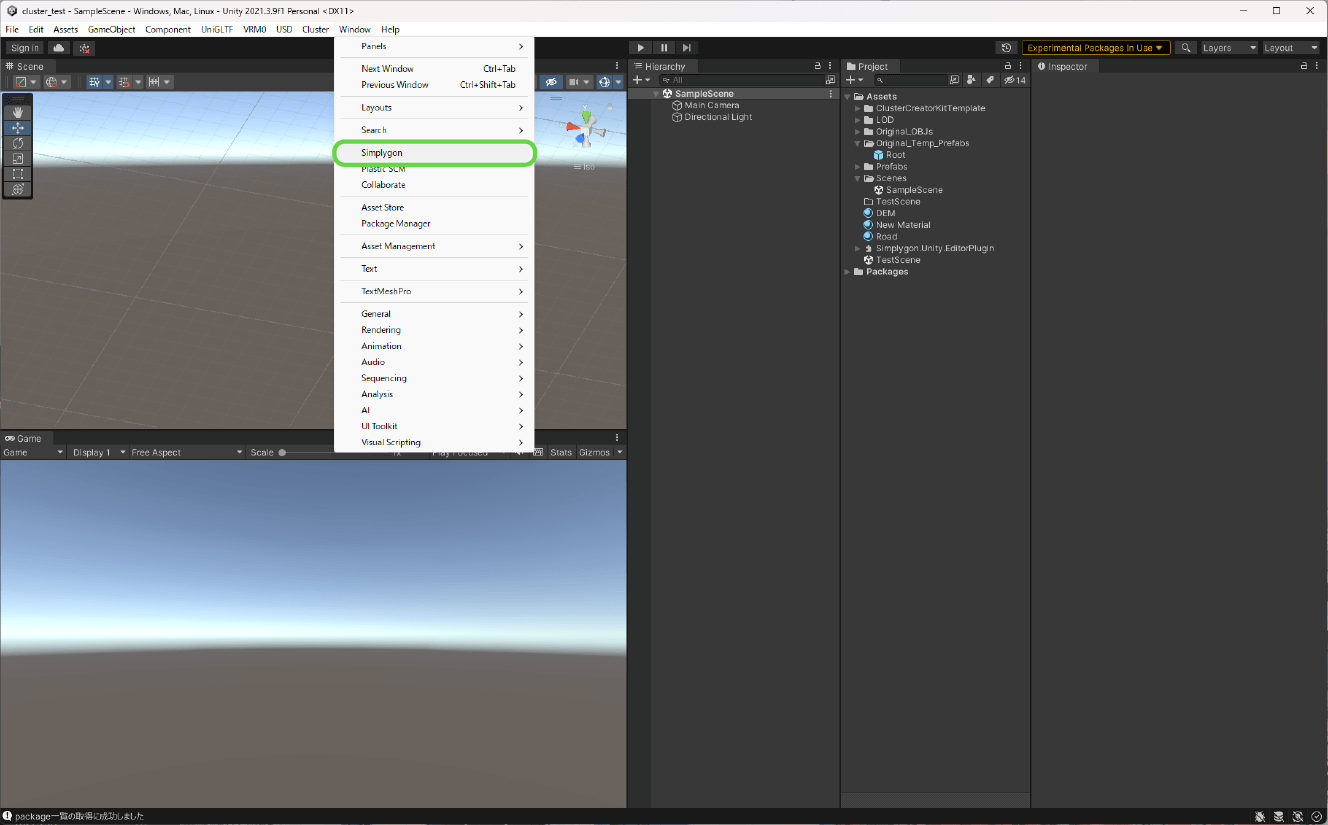The width and height of the screenshot is (1328, 825).
Task: Select the Scale tool in Scene
Action: pyautogui.click(x=18, y=158)
